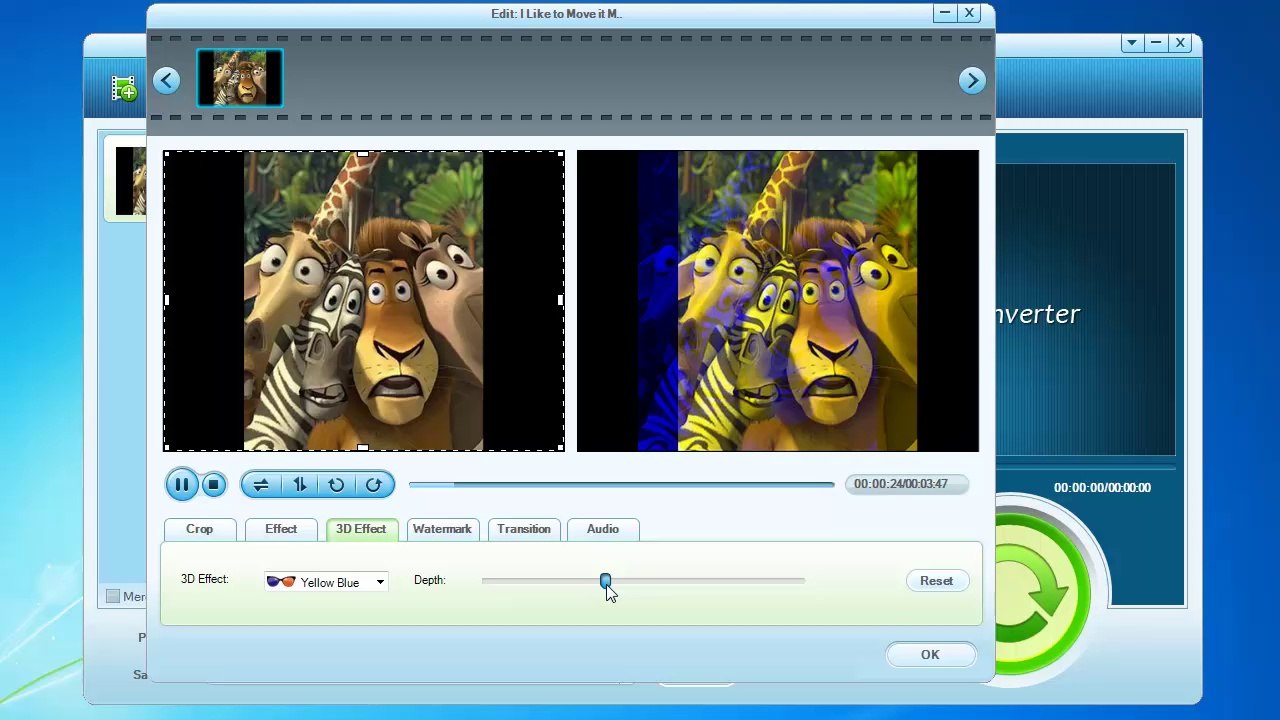Image resolution: width=1280 pixels, height=720 pixels.
Task: Rotate the video counterclockwise
Action: coord(336,485)
